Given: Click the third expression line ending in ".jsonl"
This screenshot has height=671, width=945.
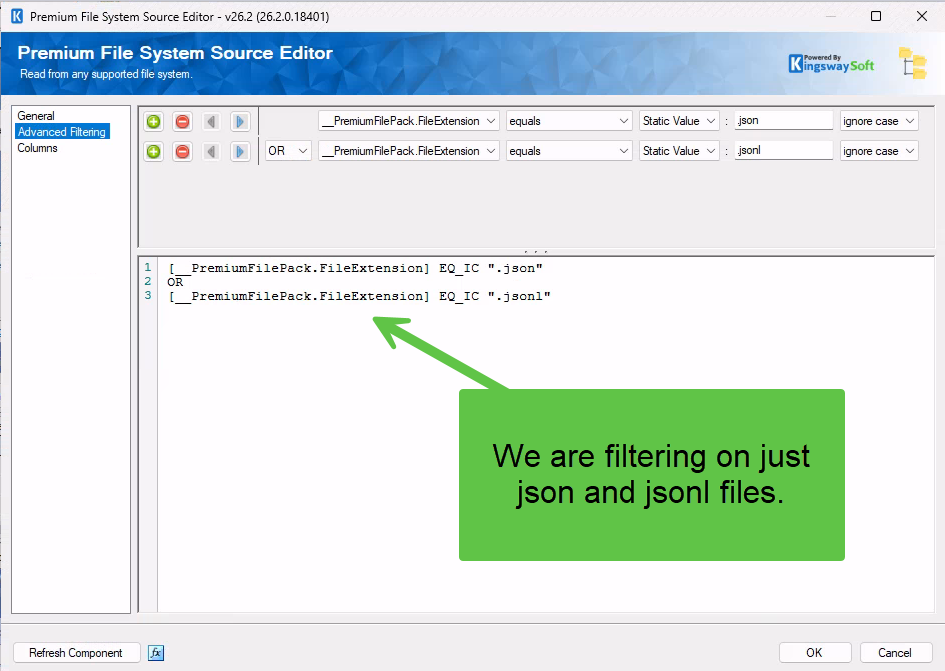Looking at the screenshot, I should tap(360, 296).
